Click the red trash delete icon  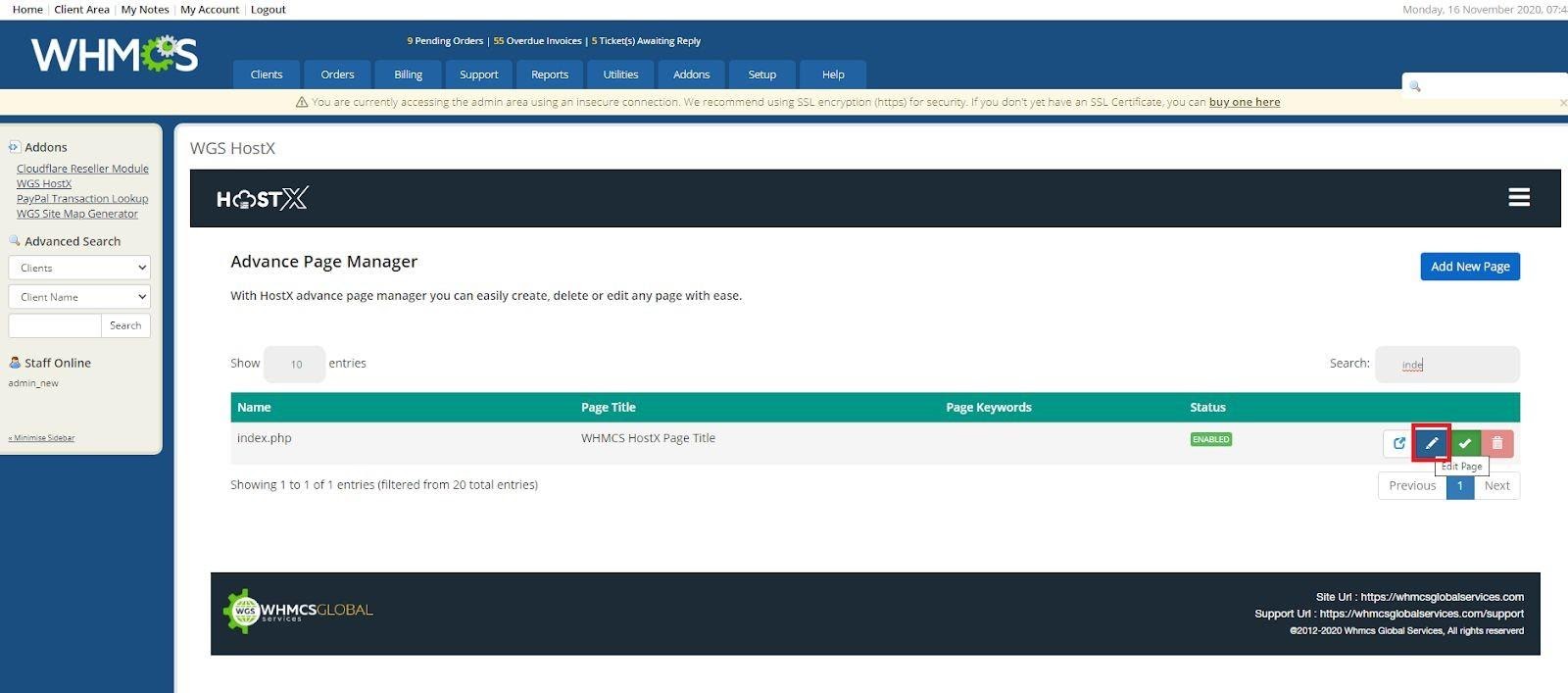pos(1496,443)
